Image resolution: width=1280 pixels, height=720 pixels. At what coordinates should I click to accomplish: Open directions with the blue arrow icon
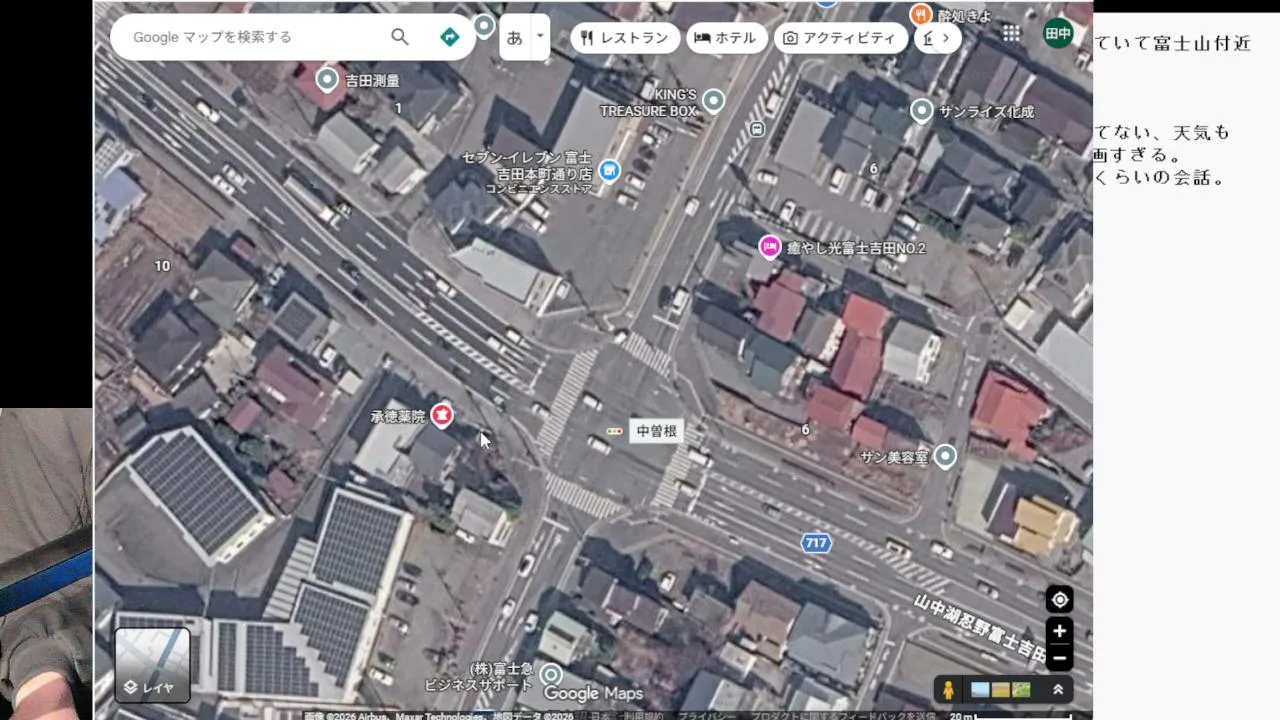(x=450, y=37)
